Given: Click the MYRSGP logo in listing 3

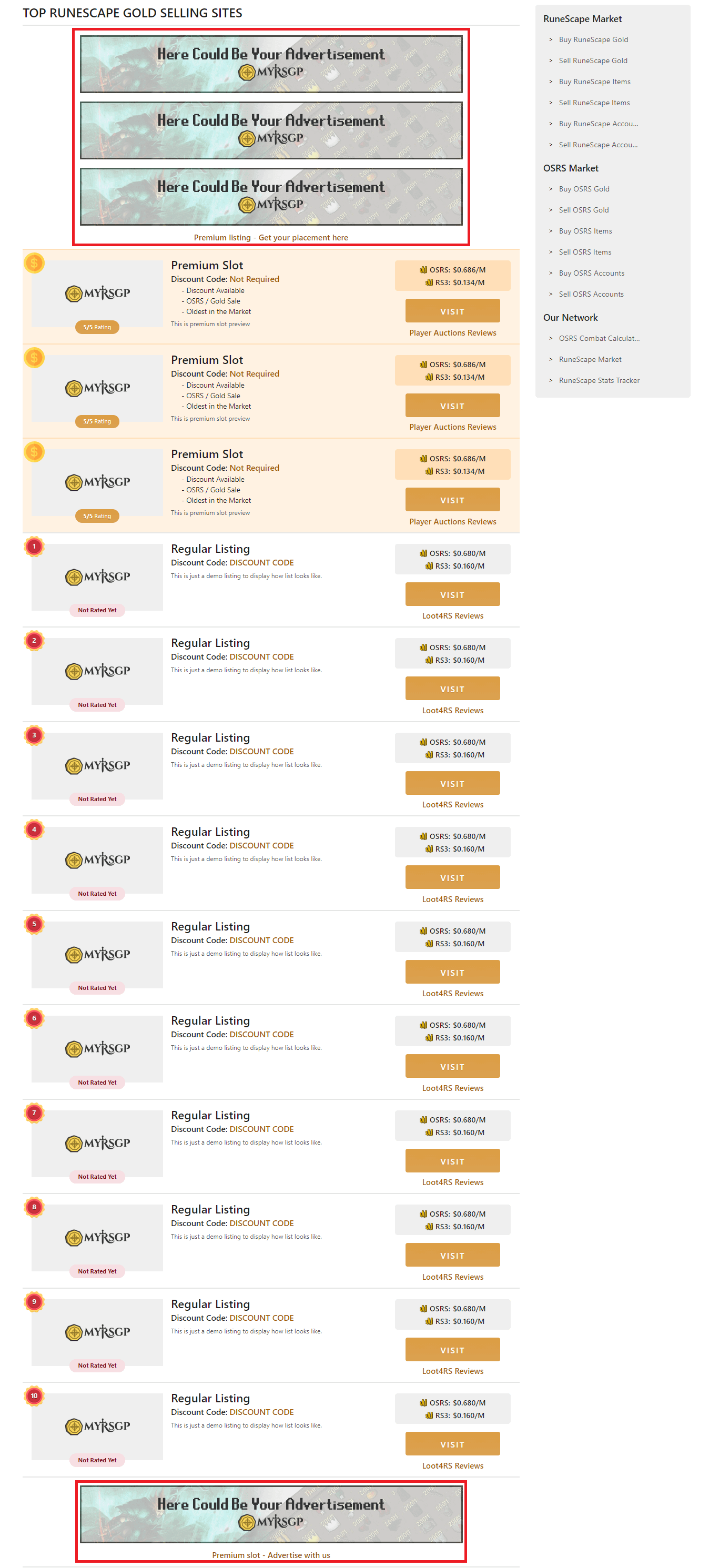Looking at the screenshot, I should (x=97, y=765).
